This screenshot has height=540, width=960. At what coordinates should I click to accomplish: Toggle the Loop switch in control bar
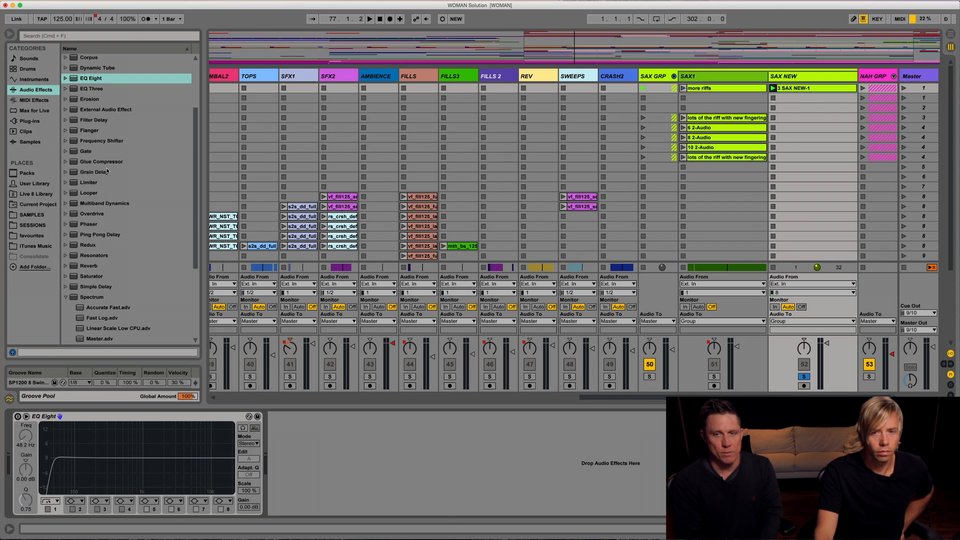[x=656, y=19]
